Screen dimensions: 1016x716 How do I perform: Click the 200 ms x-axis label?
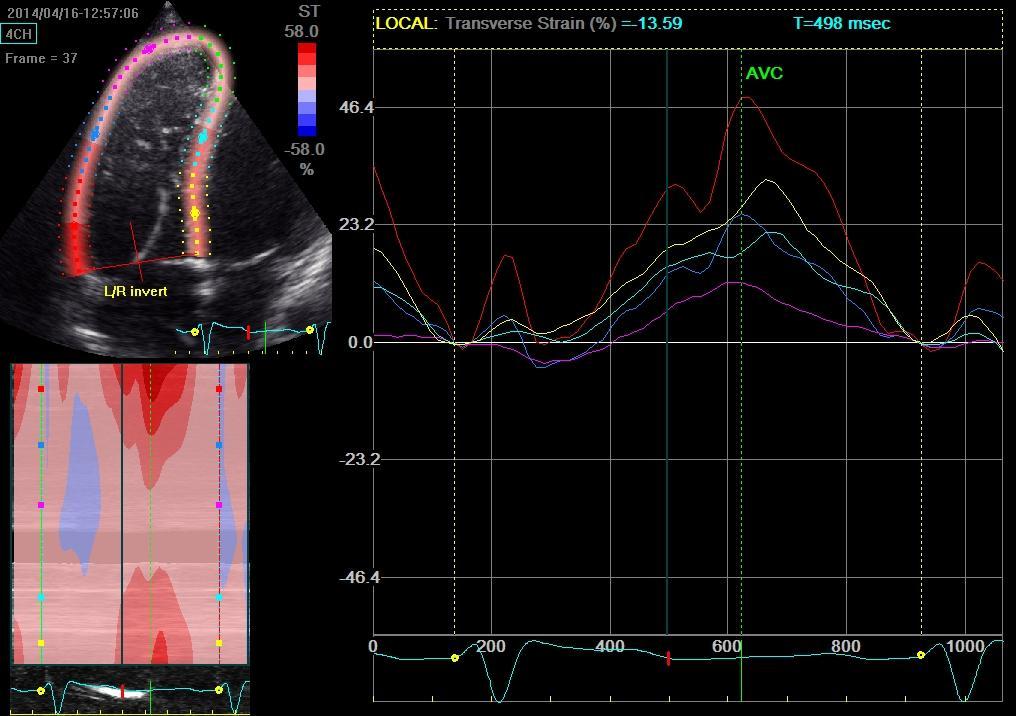491,646
